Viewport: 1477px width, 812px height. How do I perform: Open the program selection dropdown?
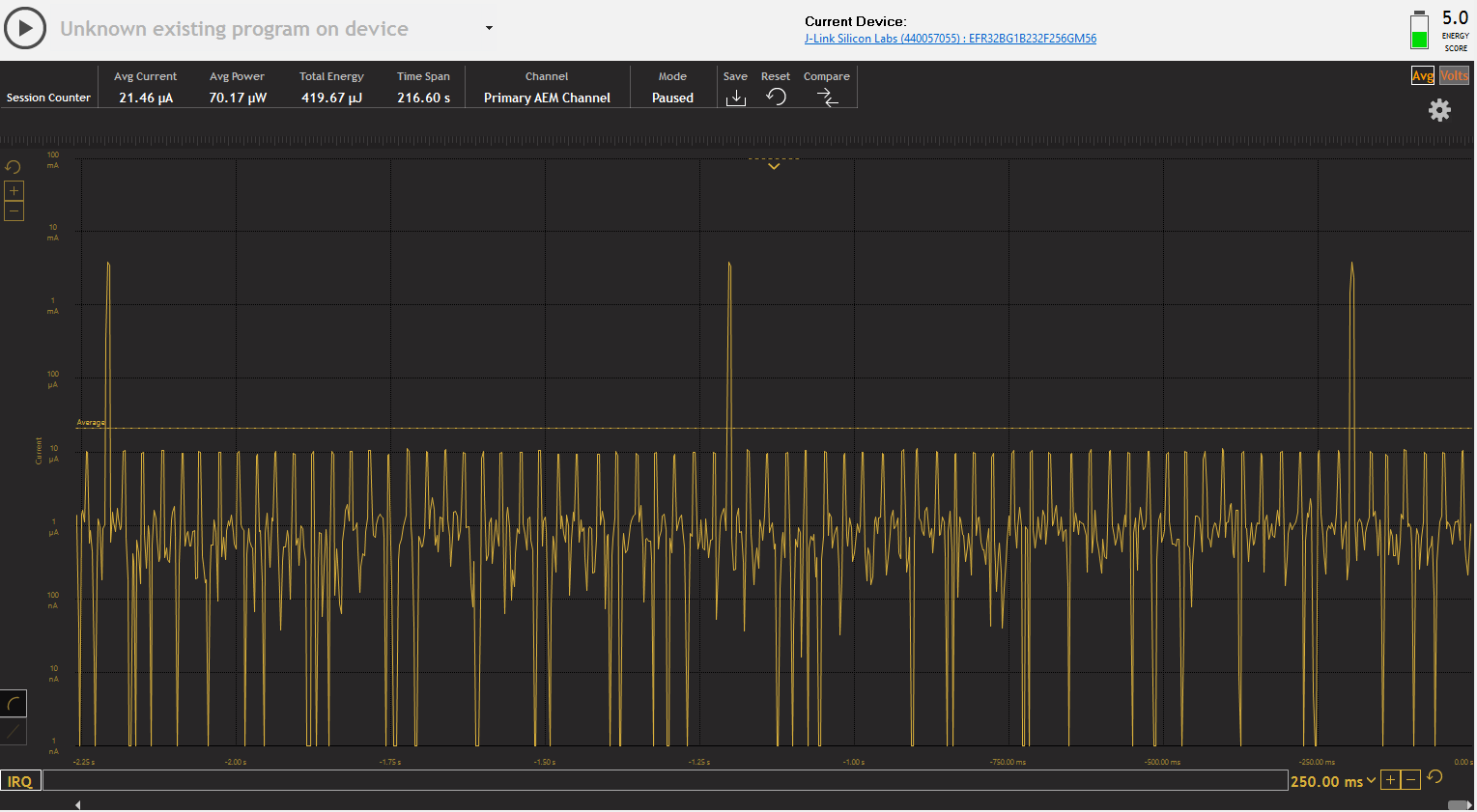point(488,28)
